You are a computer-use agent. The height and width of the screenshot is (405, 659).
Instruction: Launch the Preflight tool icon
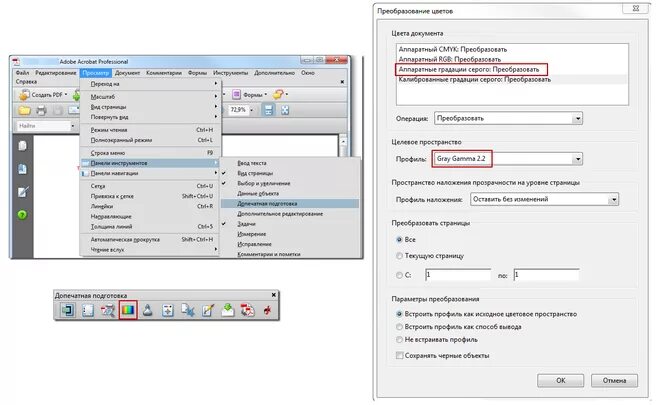(x=108, y=310)
